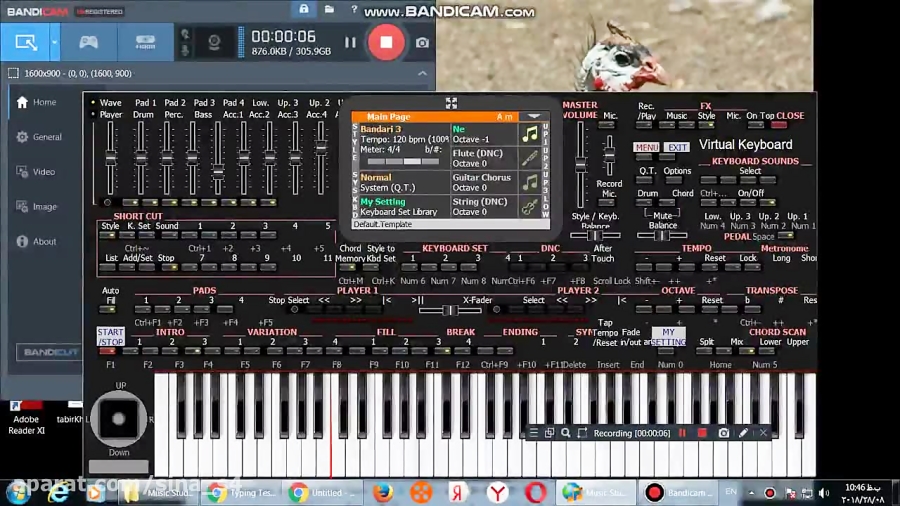
Task: Click the Default.Template field
Action: point(451,224)
